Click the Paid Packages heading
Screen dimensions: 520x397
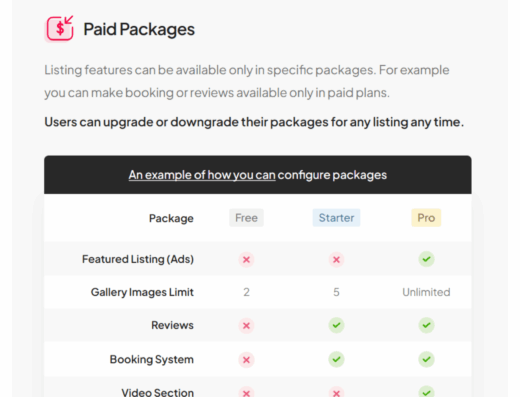(x=139, y=29)
